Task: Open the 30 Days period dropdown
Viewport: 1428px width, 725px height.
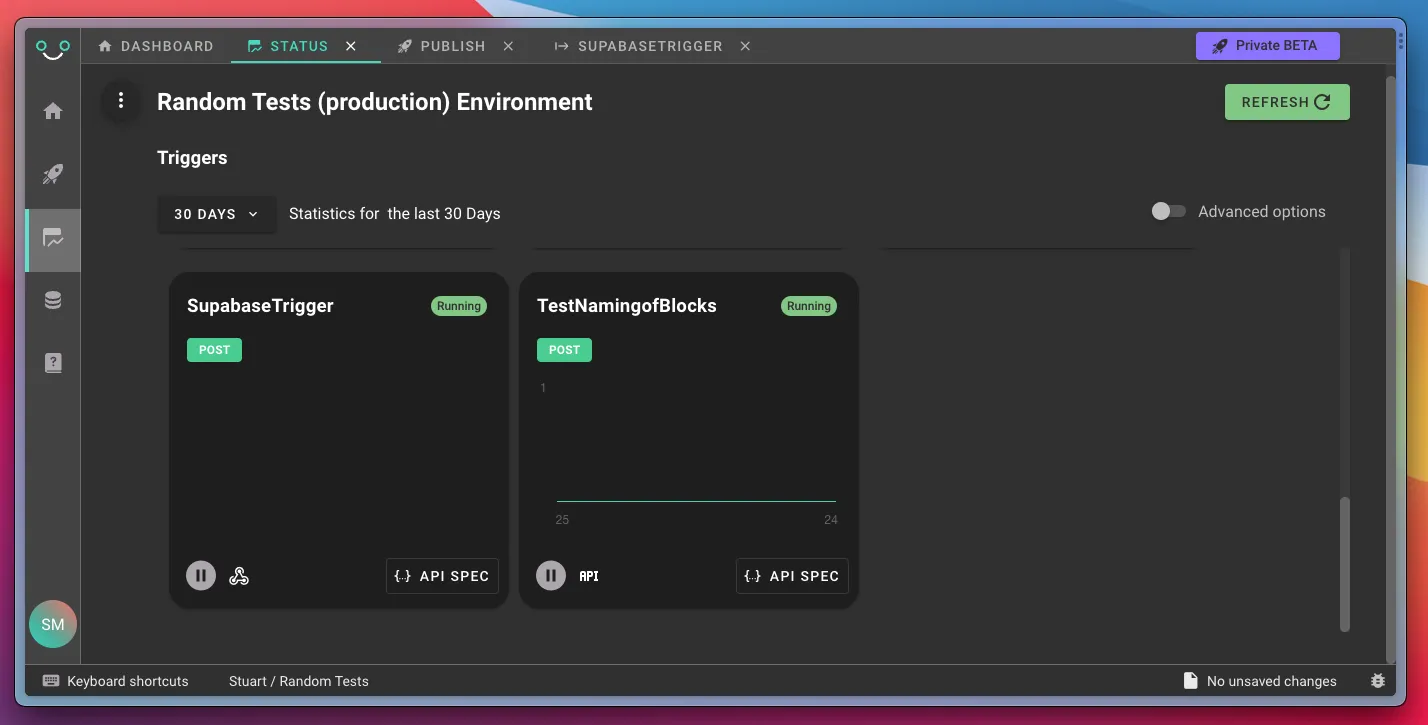Action: [x=216, y=214]
